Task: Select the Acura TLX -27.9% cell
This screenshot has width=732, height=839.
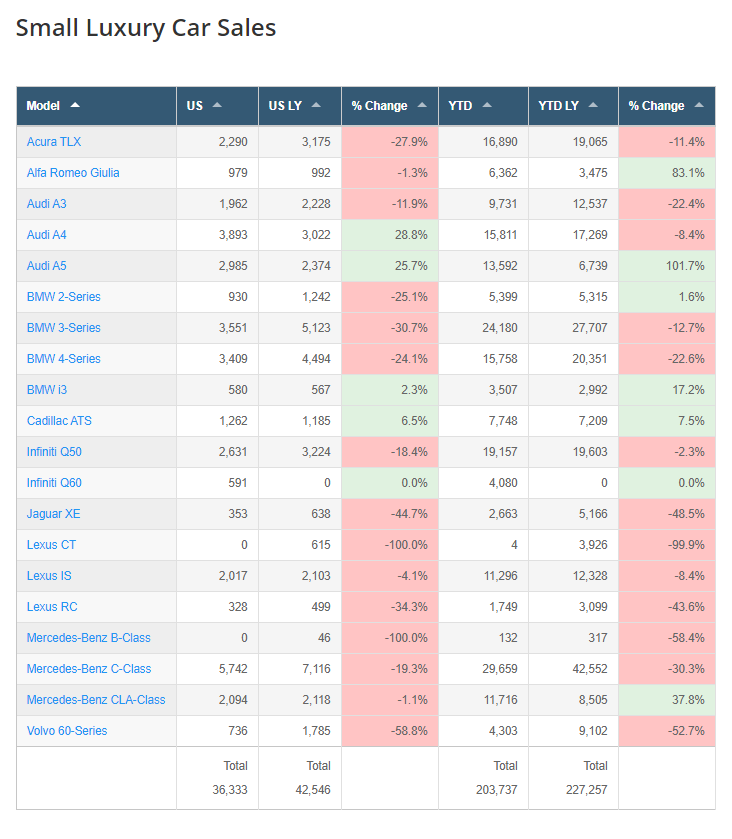Action: click(390, 142)
